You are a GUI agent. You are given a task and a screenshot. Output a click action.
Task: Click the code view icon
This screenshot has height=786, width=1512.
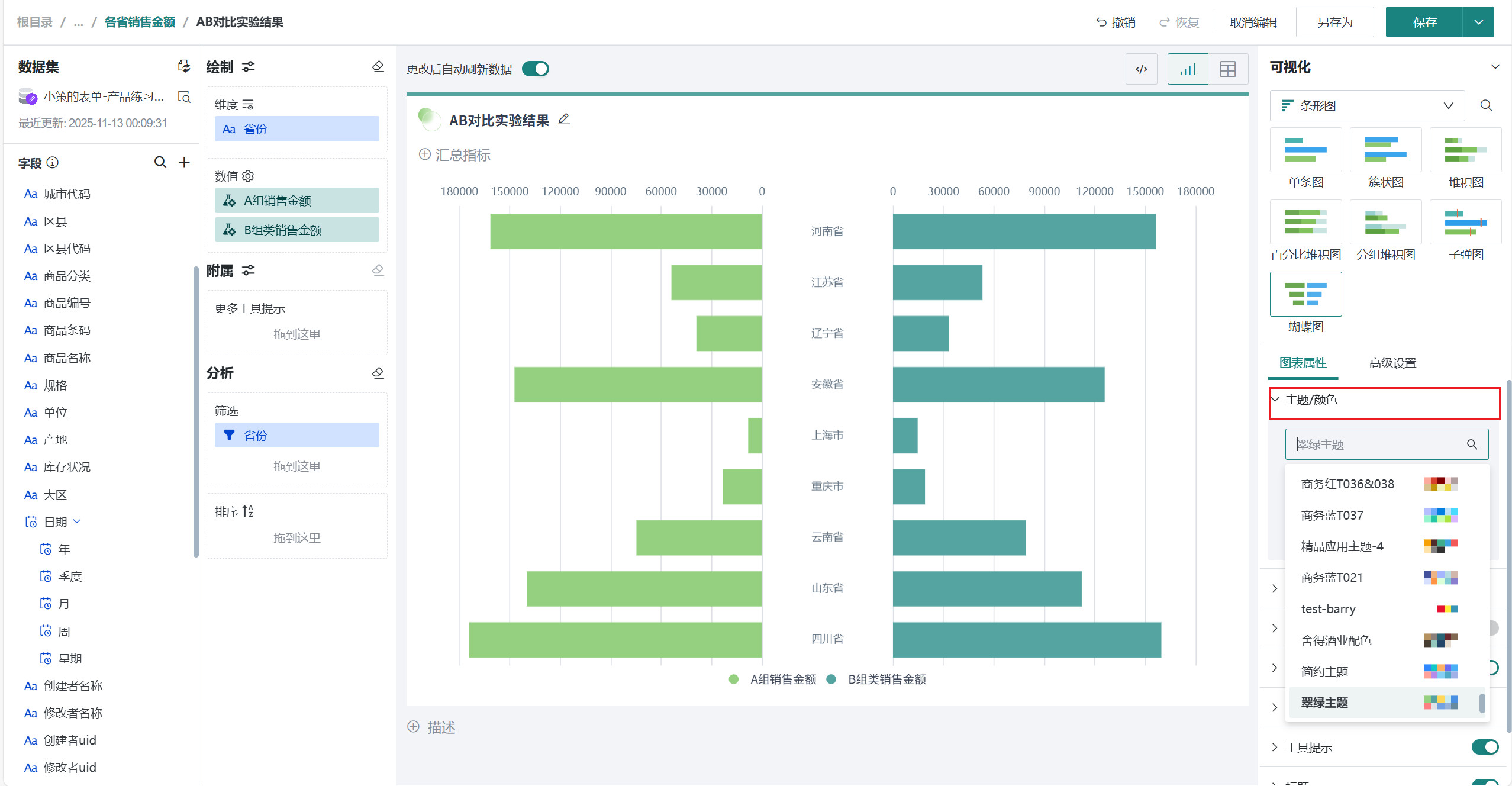1141,69
